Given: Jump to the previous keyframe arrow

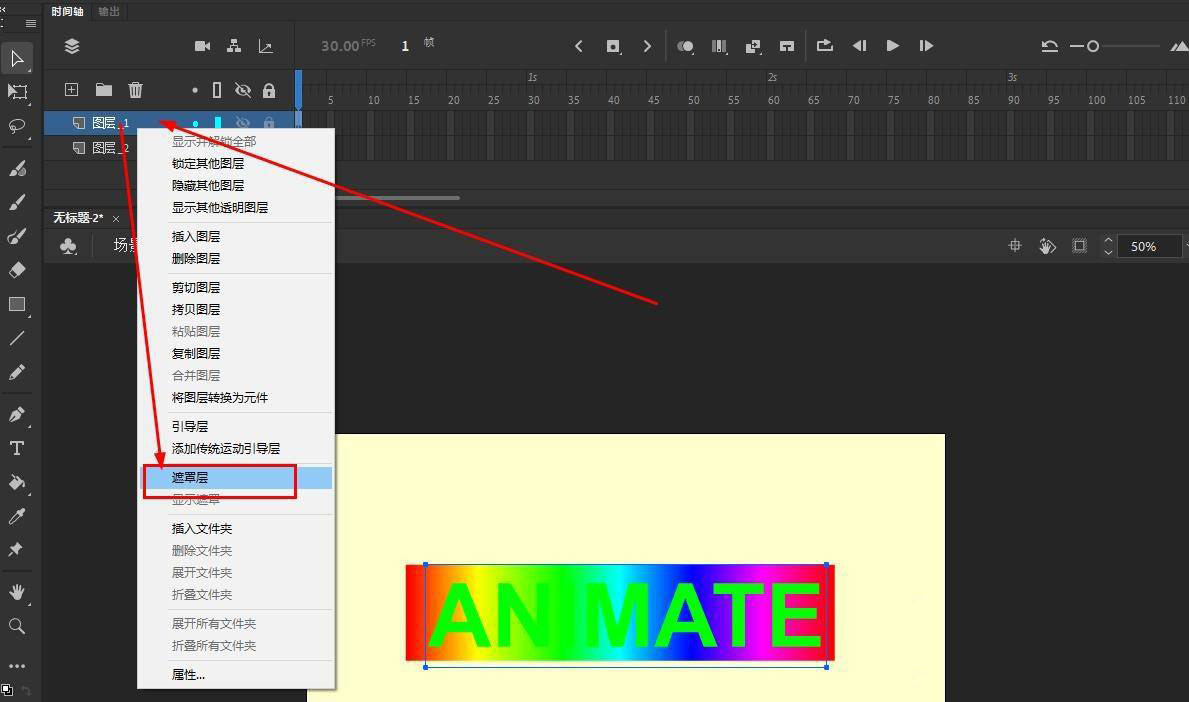Looking at the screenshot, I should point(579,46).
